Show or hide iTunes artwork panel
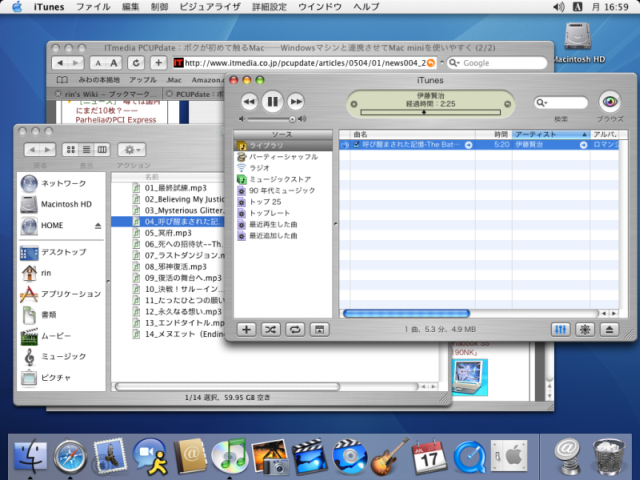The width and height of the screenshot is (640, 480). [319, 330]
